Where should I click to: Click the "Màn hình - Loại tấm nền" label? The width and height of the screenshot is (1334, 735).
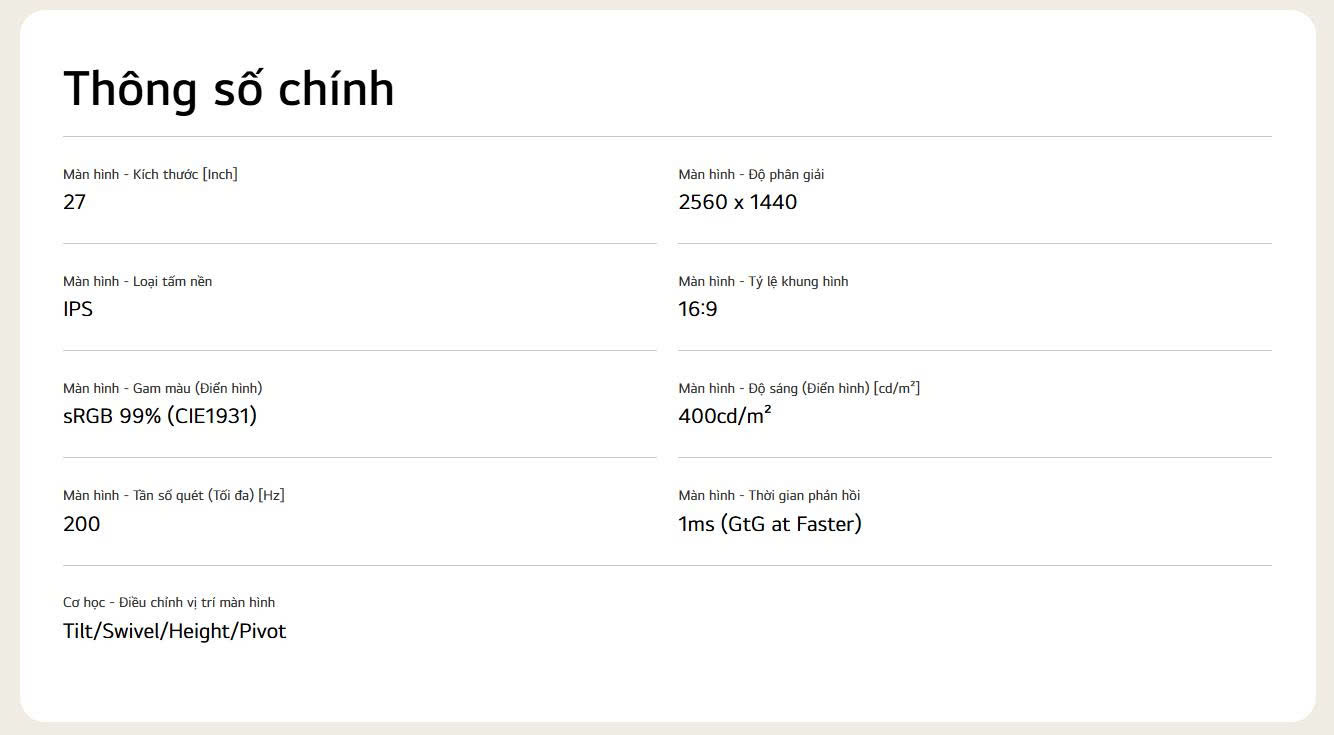[x=137, y=281]
